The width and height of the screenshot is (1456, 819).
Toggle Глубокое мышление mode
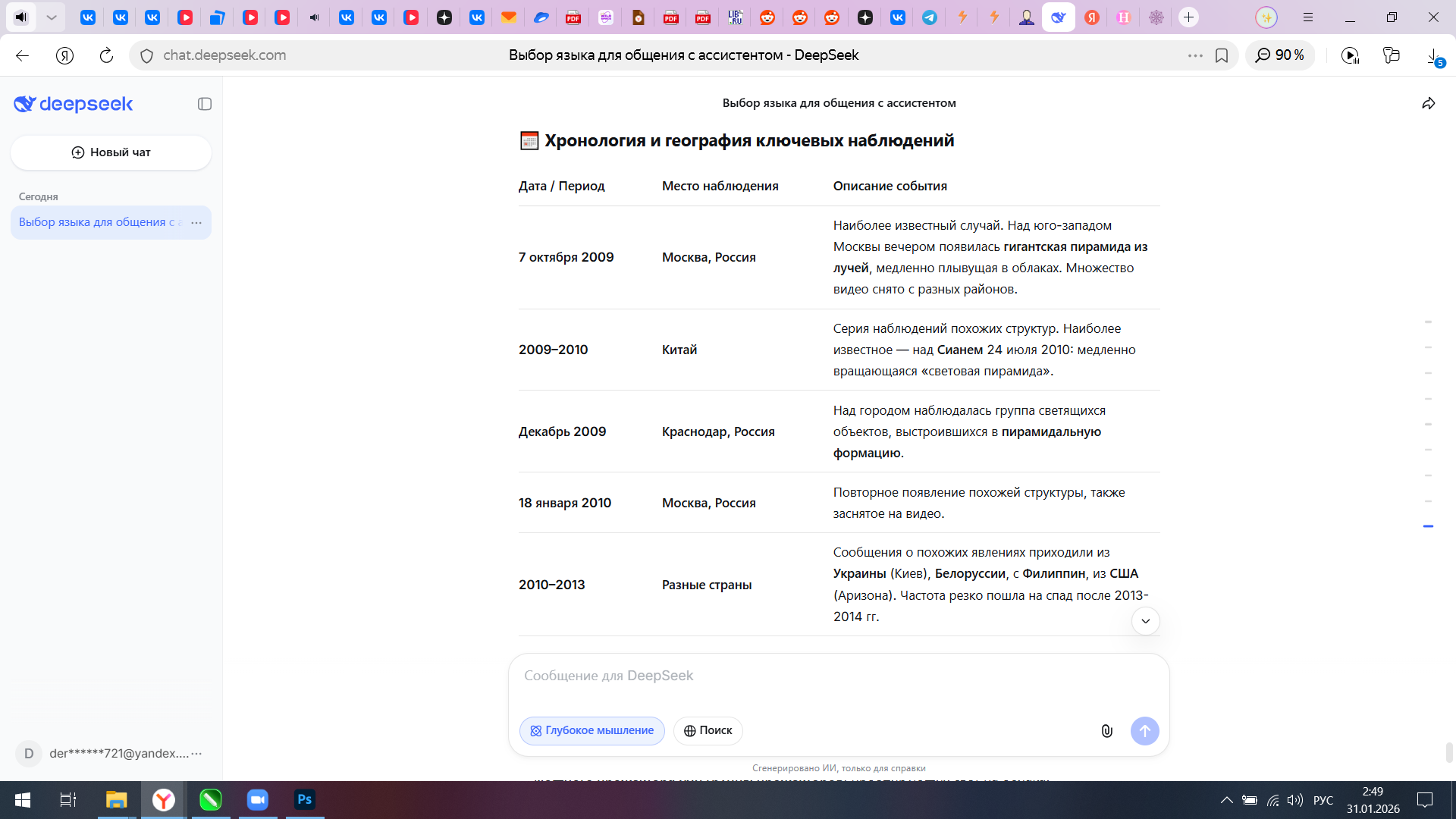click(591, 731)
